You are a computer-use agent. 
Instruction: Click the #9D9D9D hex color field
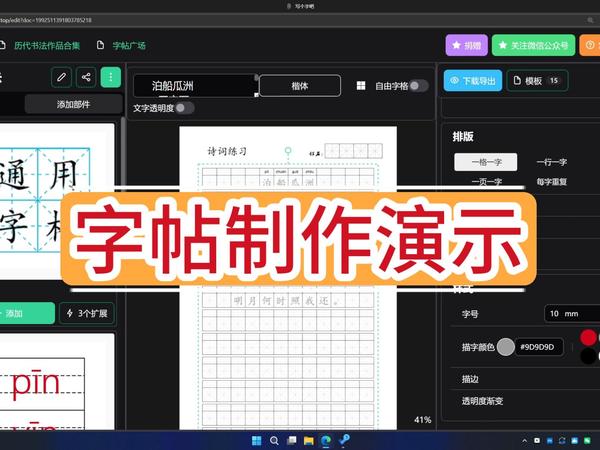539,347
